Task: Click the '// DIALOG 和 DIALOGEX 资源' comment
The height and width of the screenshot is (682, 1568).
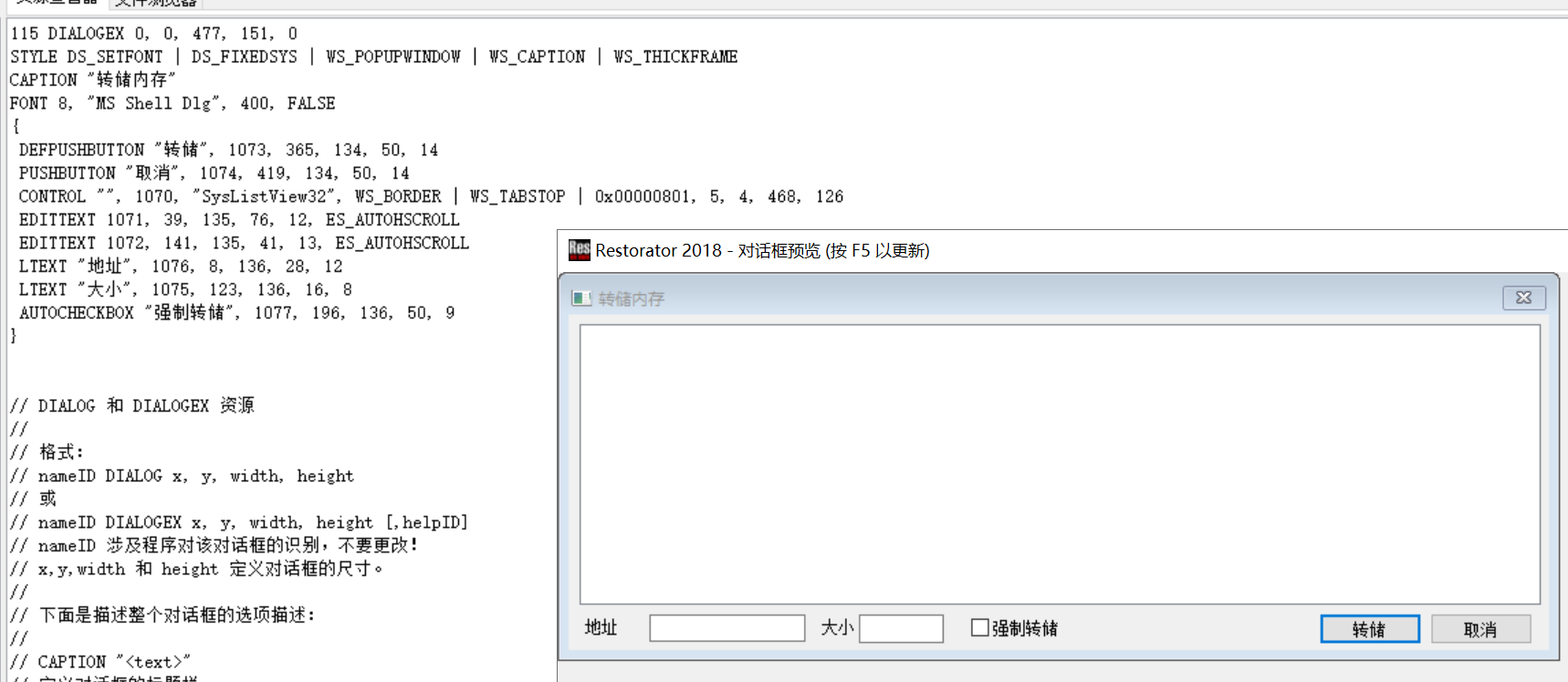Action: tap(132, 405)
